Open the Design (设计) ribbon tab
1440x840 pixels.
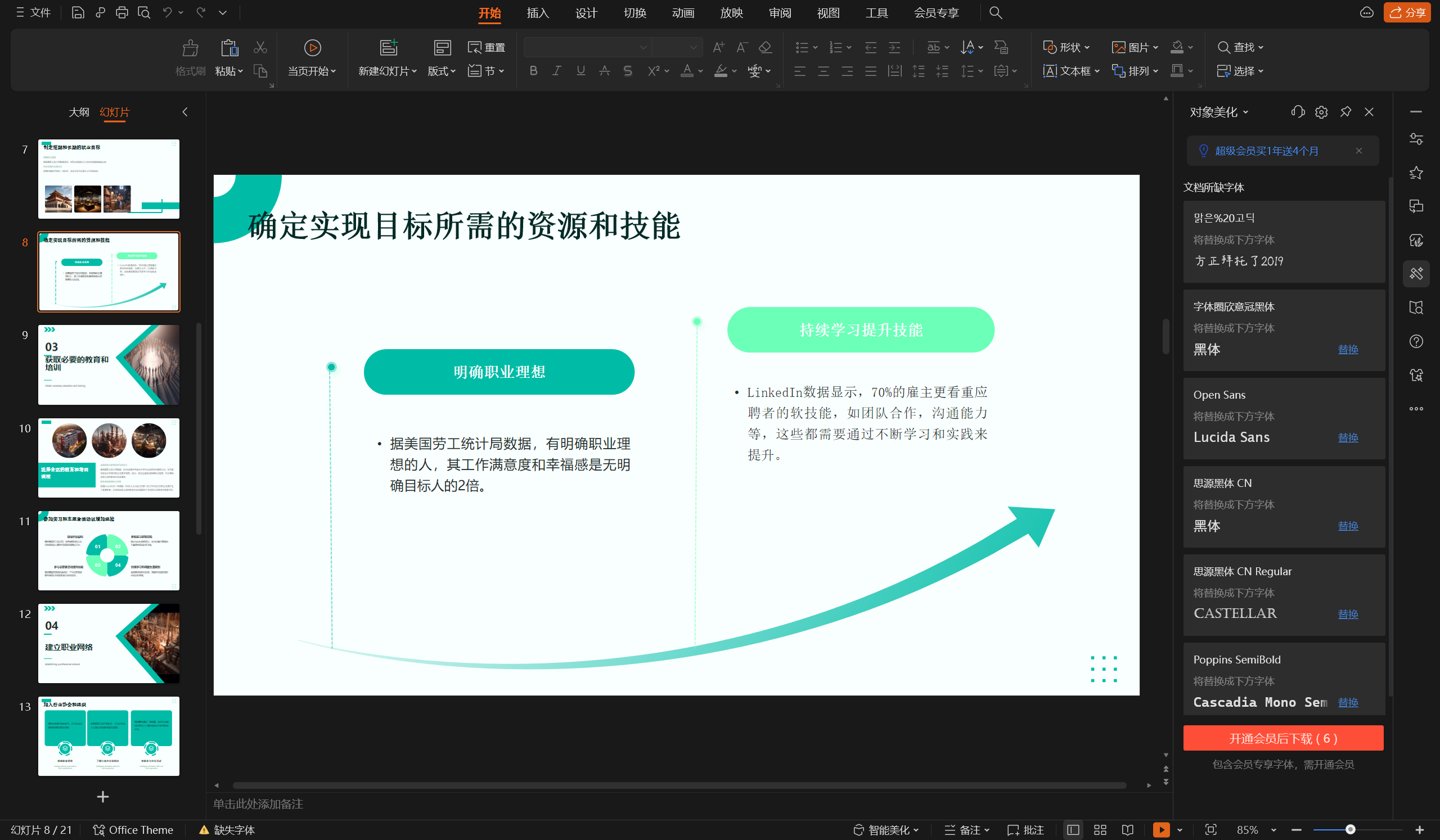pos(586,12)
